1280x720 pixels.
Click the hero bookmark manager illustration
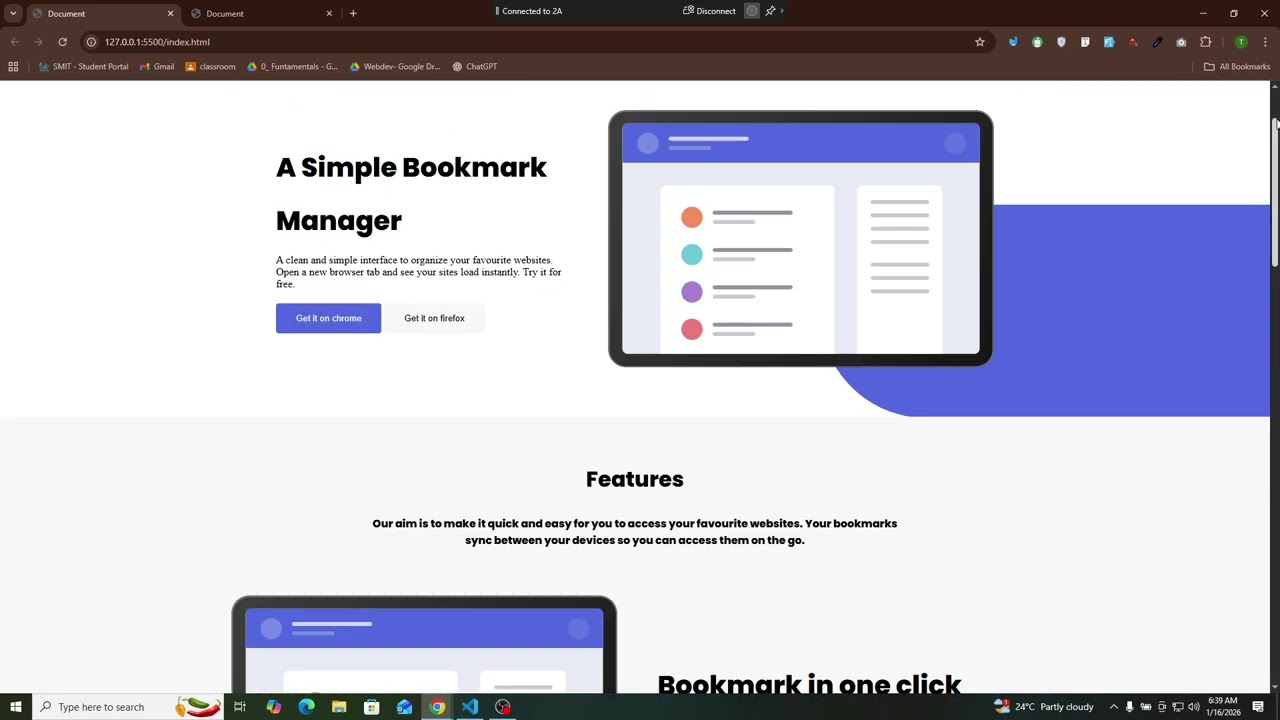800,239
